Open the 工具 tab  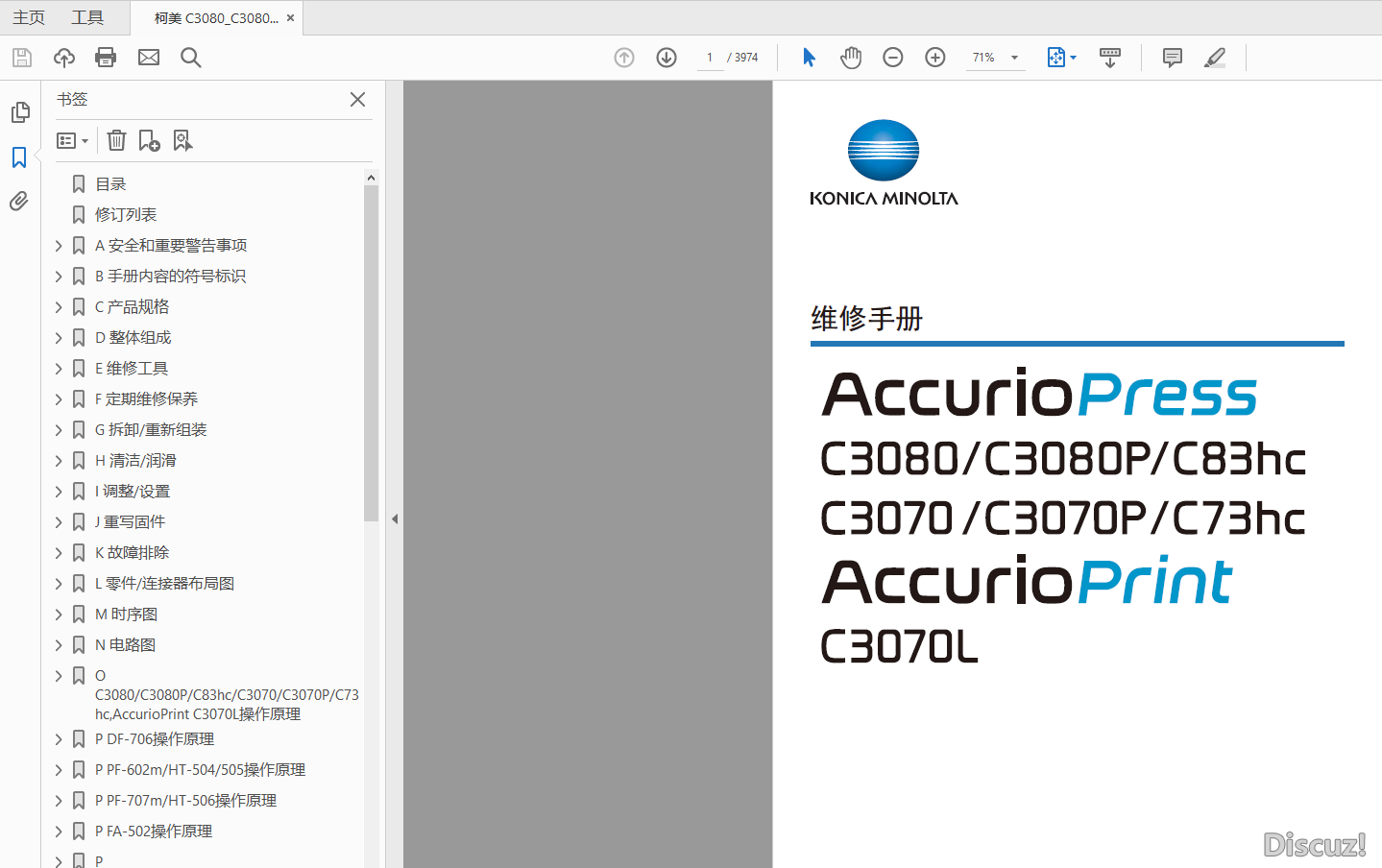coord(87,17)
